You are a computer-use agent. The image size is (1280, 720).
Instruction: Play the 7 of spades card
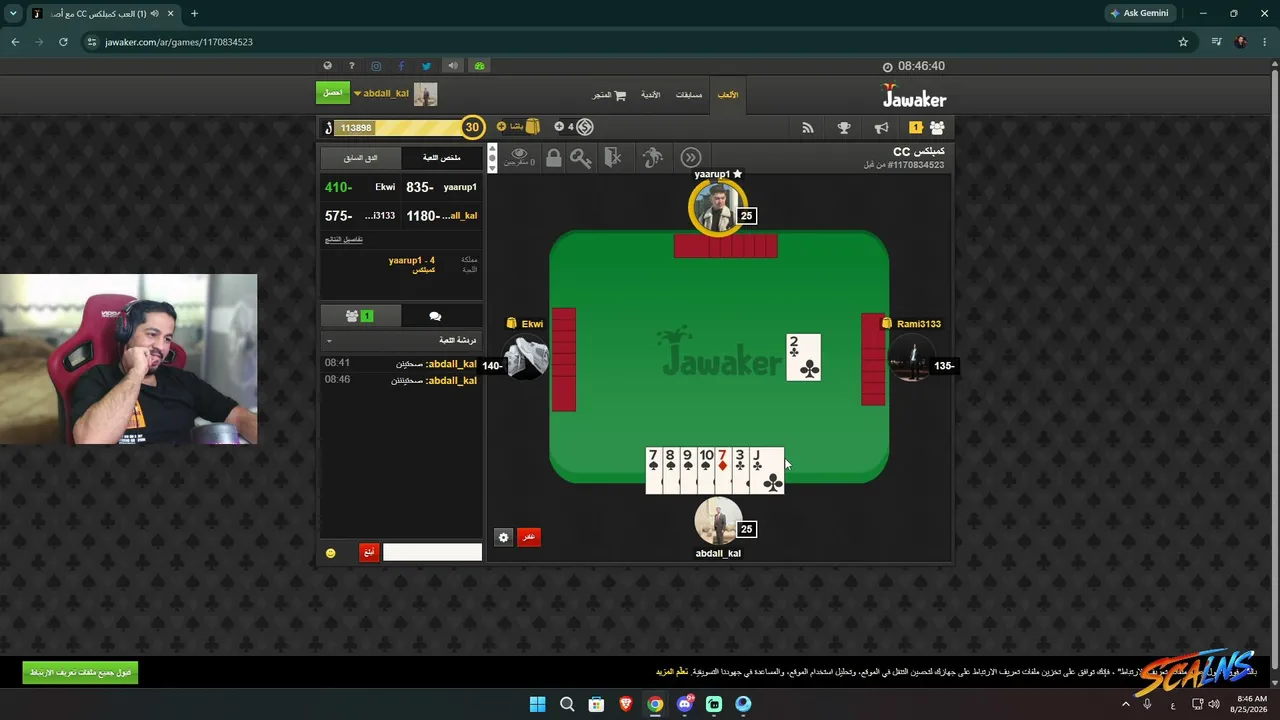coord(654,471)
